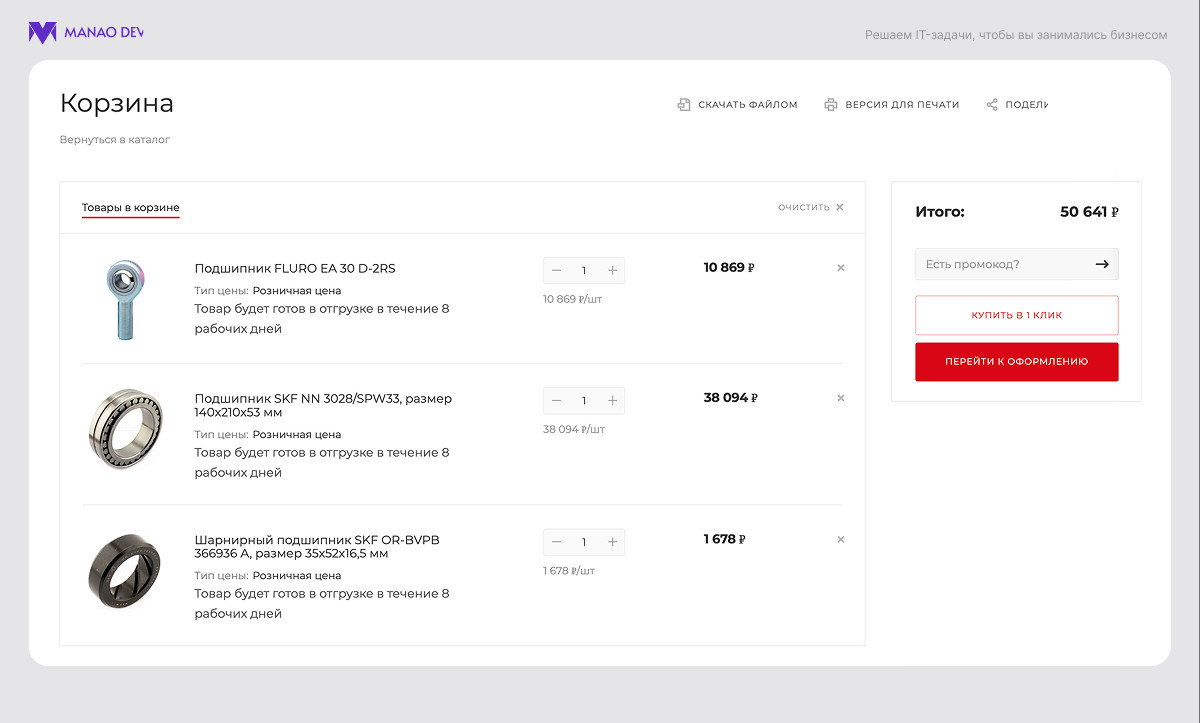Click the printer icon for print version
Image resolution: width=1200 pixels, height=723 pixels.
[x=830, y=104]
